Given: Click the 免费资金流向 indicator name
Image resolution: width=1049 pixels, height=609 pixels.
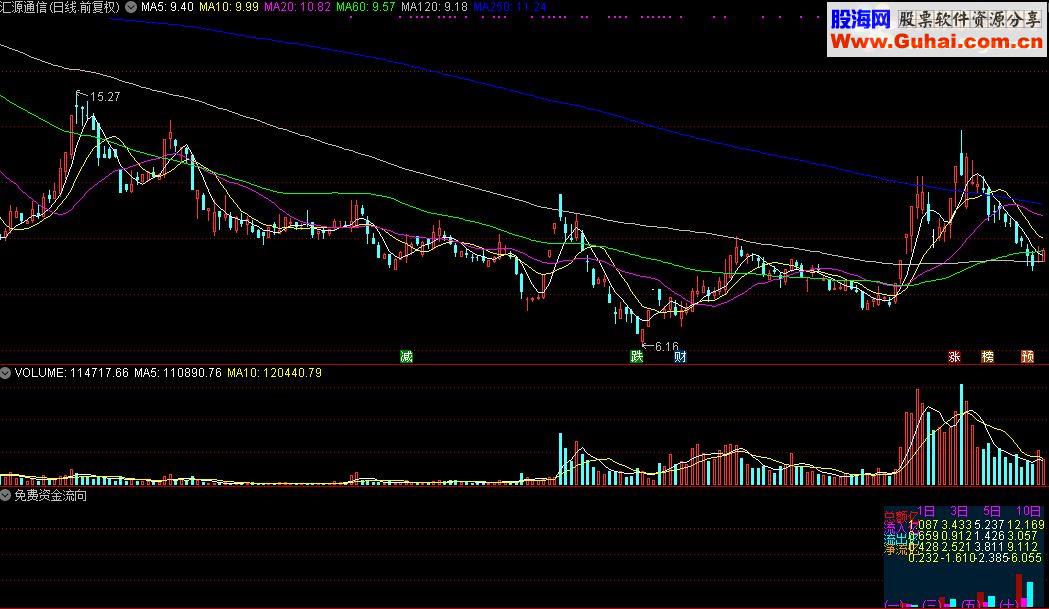Looking at the screenshot, I should (51, 496).
